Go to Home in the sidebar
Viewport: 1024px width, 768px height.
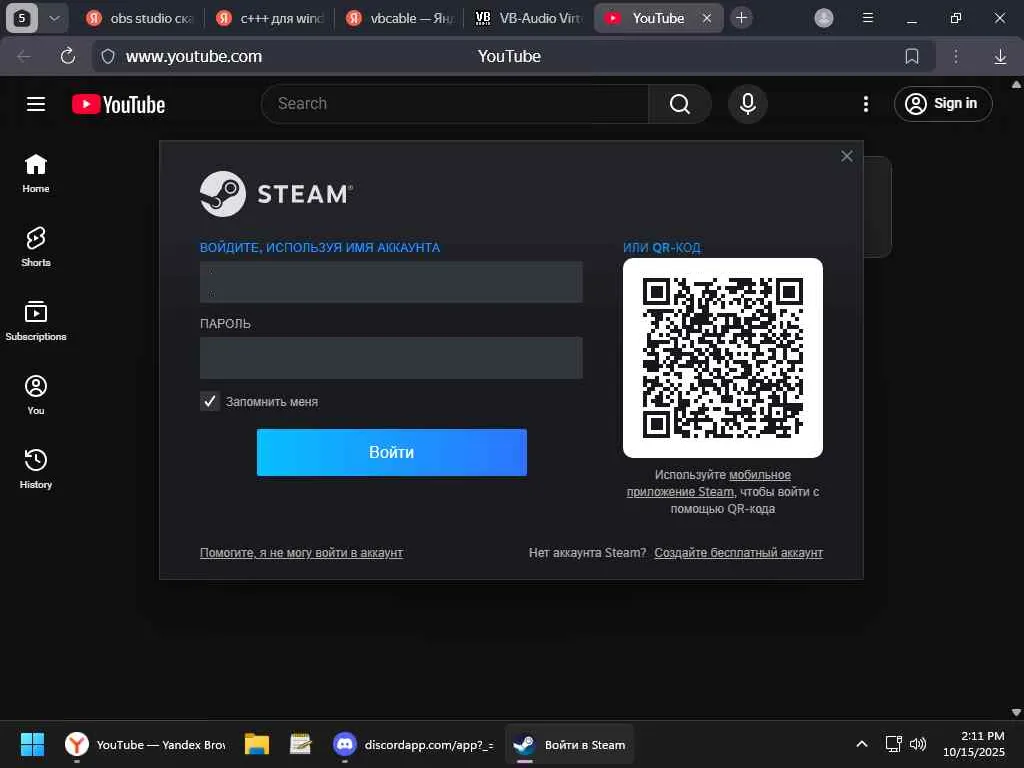pyautogui.click(x=36, y=174)
